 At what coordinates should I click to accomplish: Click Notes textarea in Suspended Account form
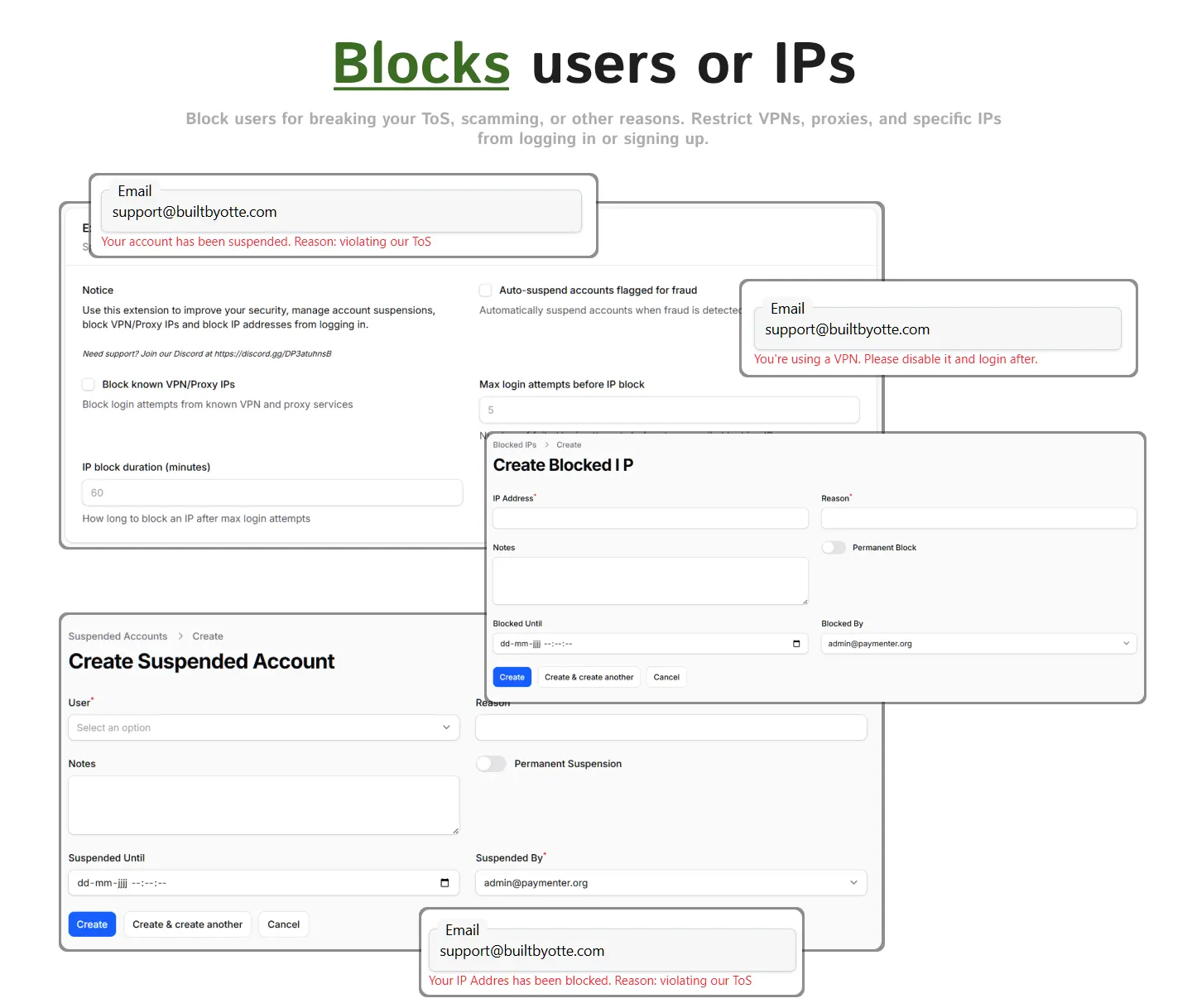point(263,805)
